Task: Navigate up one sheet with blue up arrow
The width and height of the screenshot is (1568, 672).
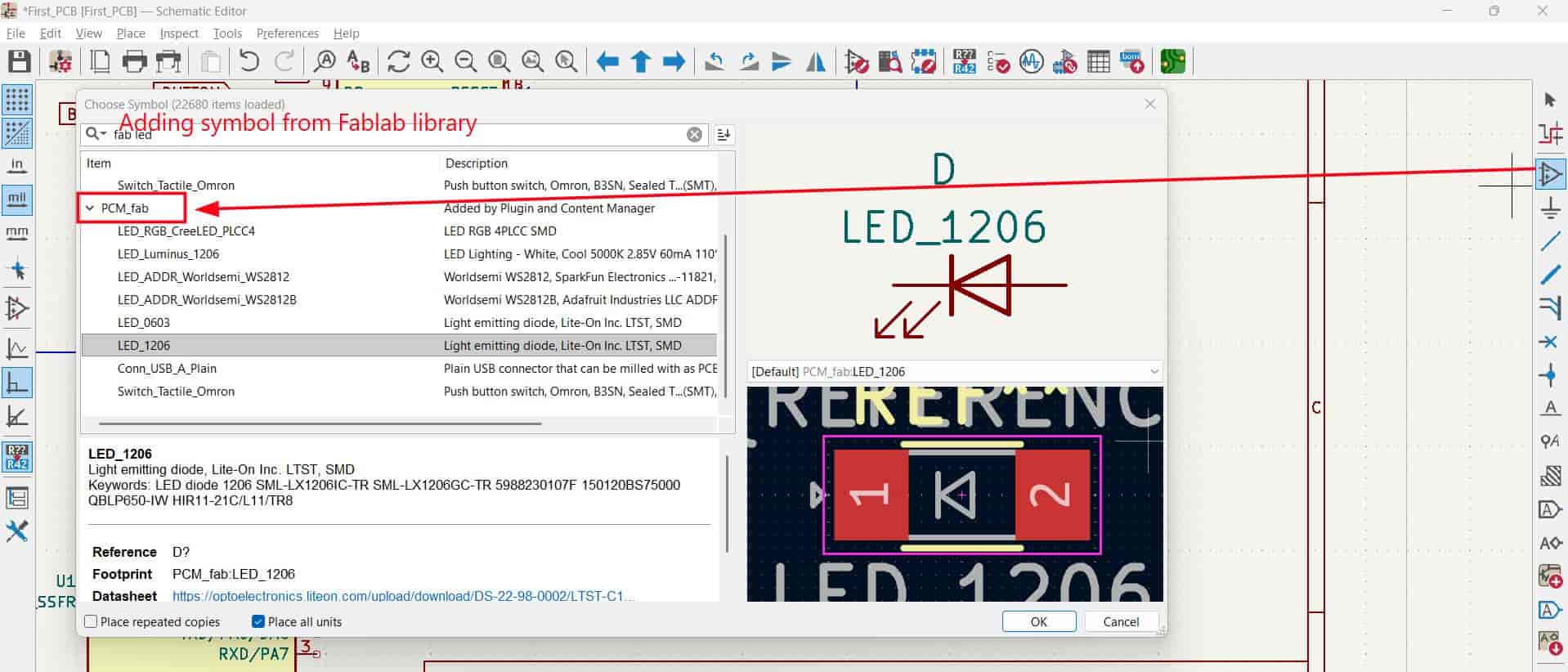Action: point(640,61)
